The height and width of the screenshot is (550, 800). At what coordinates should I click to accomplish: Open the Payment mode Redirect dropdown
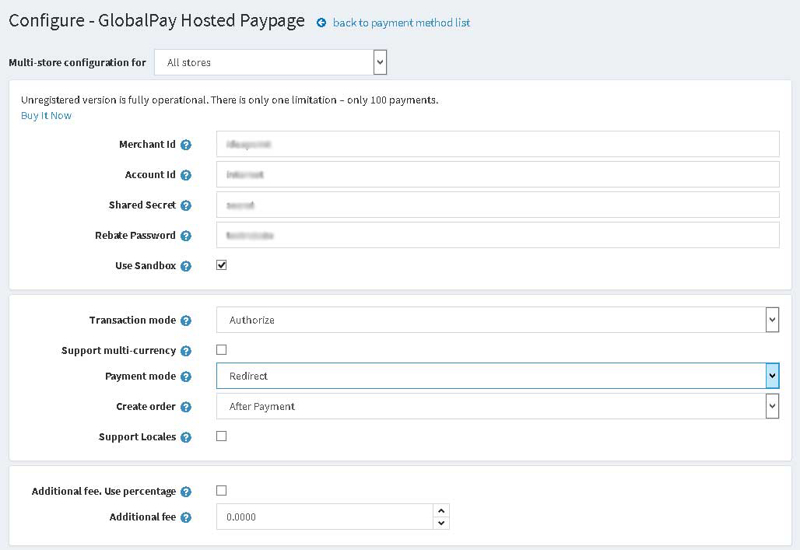(x=497, y=376)
